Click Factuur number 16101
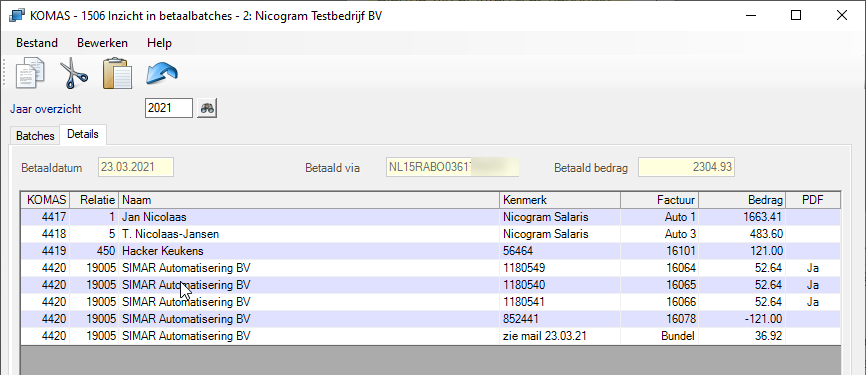Viewport: 866px width, 375px height. (681, 251)
